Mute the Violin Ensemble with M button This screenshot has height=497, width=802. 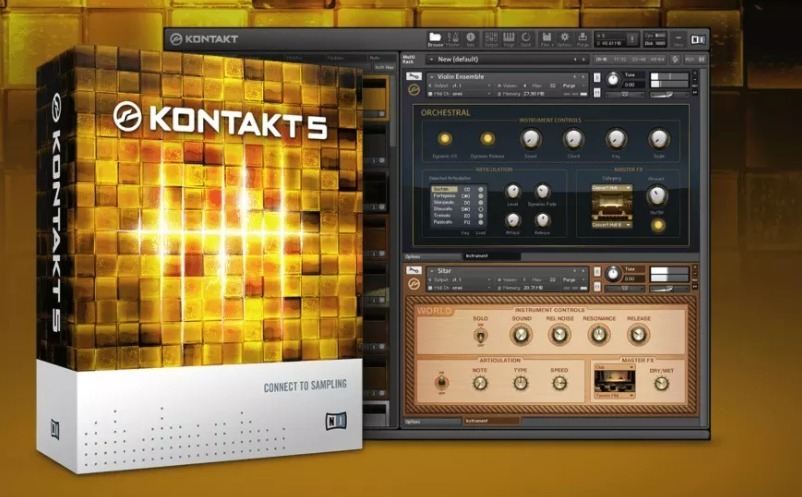coord(597,92)
